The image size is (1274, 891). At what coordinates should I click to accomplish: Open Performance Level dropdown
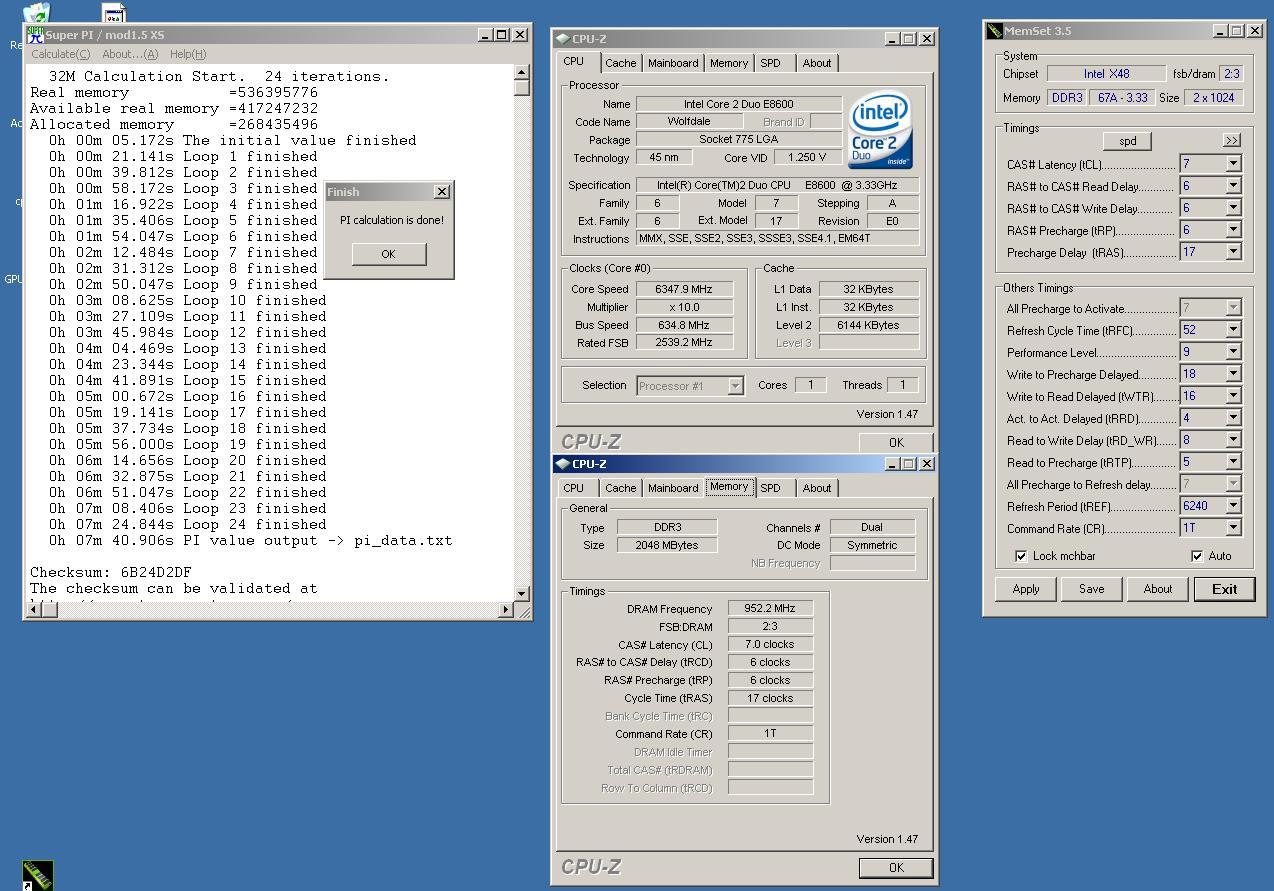pyautogui.click(x=1233, y=352)
